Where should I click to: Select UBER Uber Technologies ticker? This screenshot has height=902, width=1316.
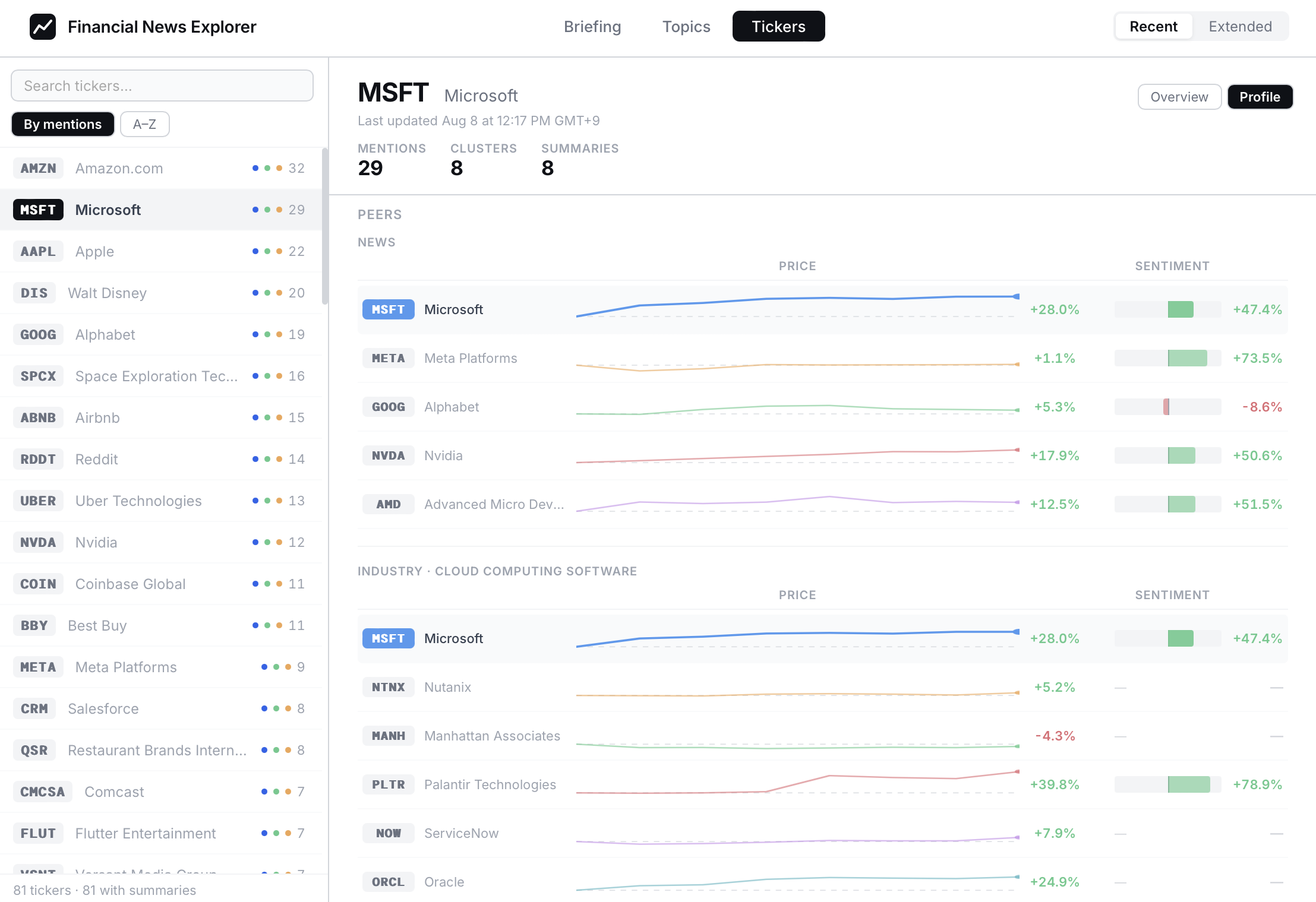pos(161,501)
